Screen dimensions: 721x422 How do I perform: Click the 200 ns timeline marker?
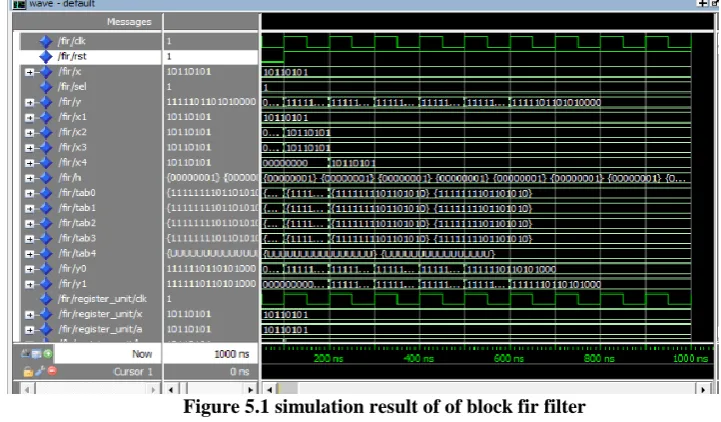(x=328, y=358)
